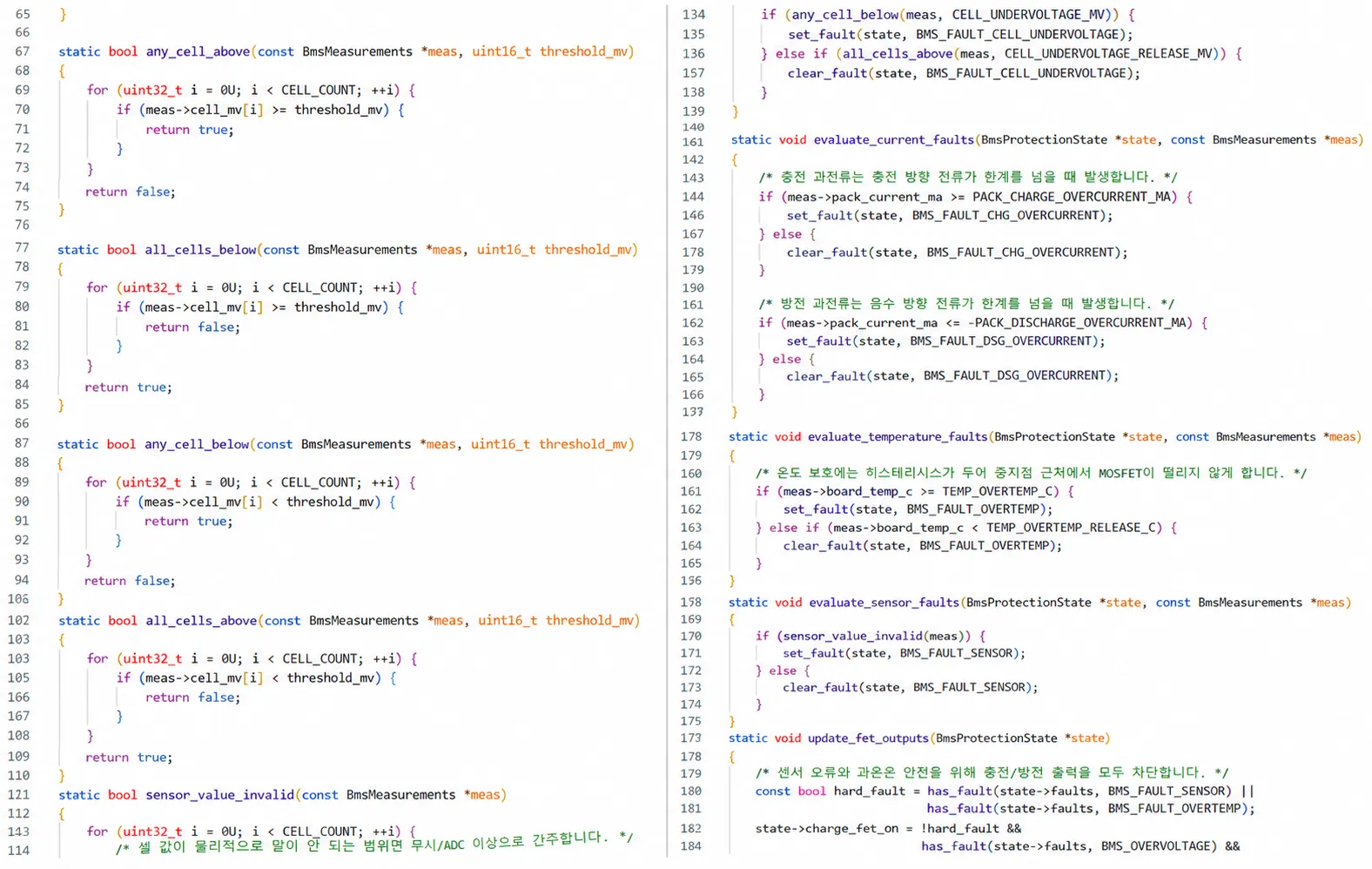Click the comment beginning "충전 과전류는"
The height and width of the screenshot is (869, 1372).
click(x=967, y=177)
